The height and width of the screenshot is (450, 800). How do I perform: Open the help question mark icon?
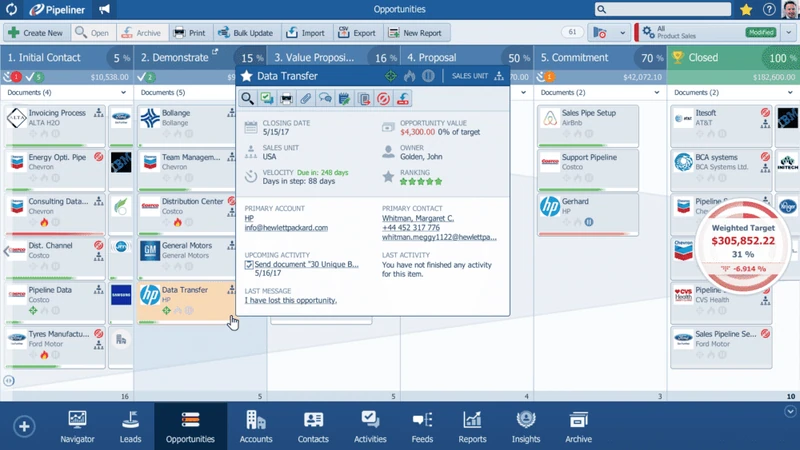[769, 9]
